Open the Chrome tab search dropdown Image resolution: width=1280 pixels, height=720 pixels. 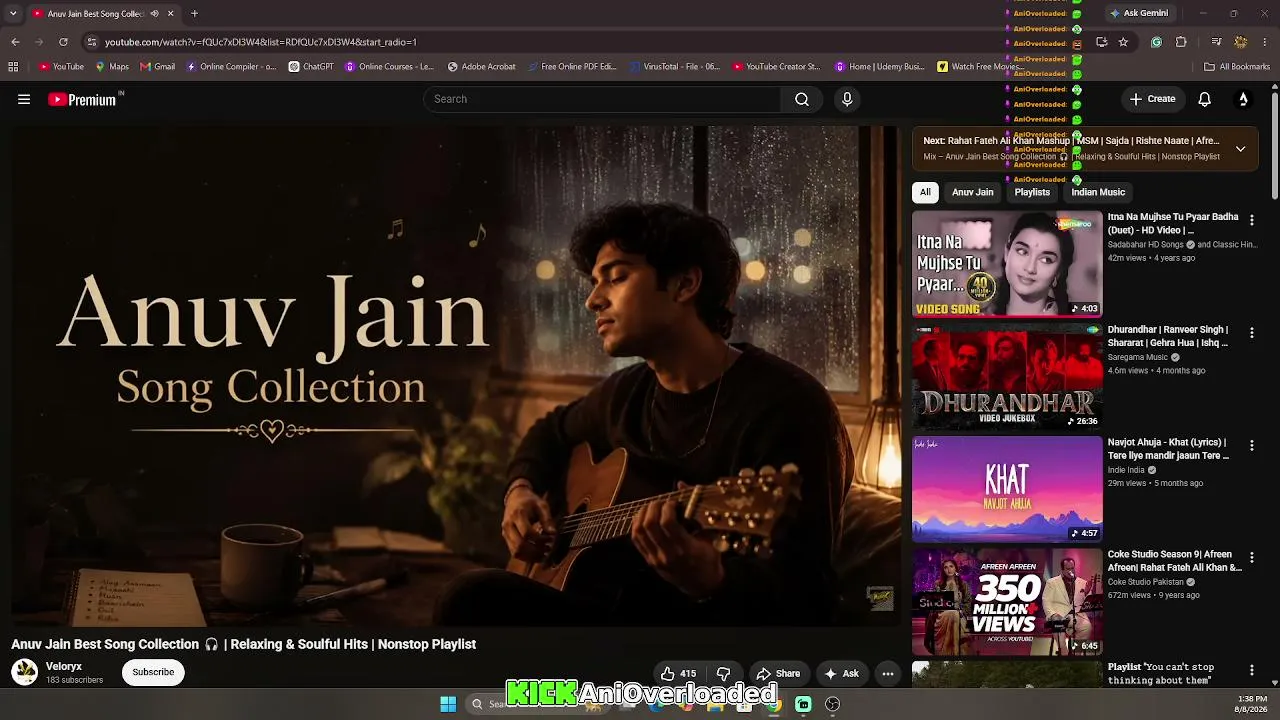(x=13, y=14)
